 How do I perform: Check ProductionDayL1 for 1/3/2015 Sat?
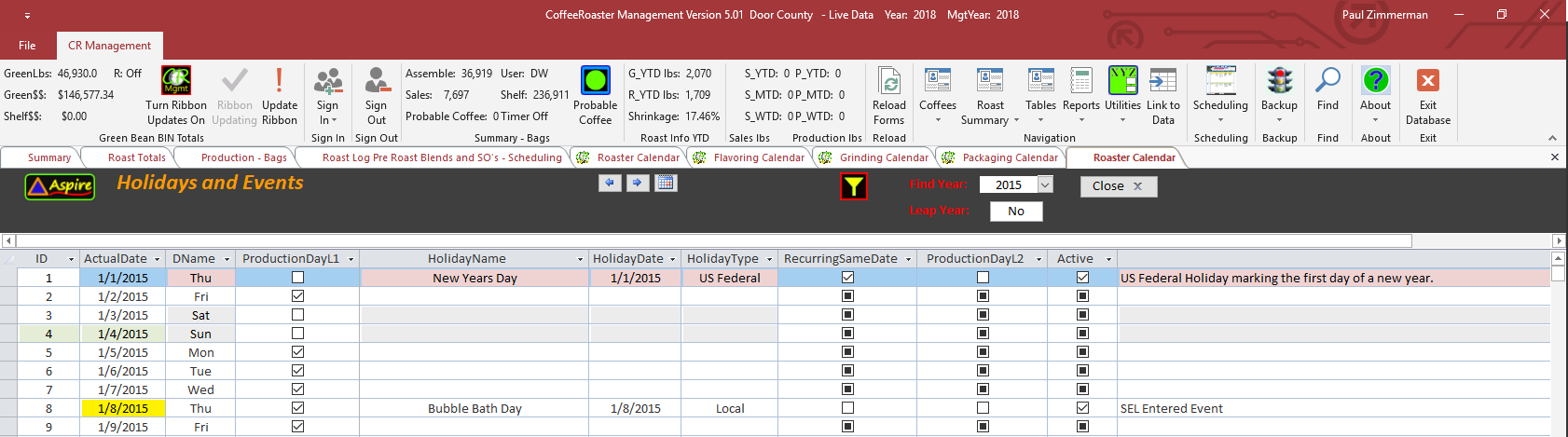point(297,315)
